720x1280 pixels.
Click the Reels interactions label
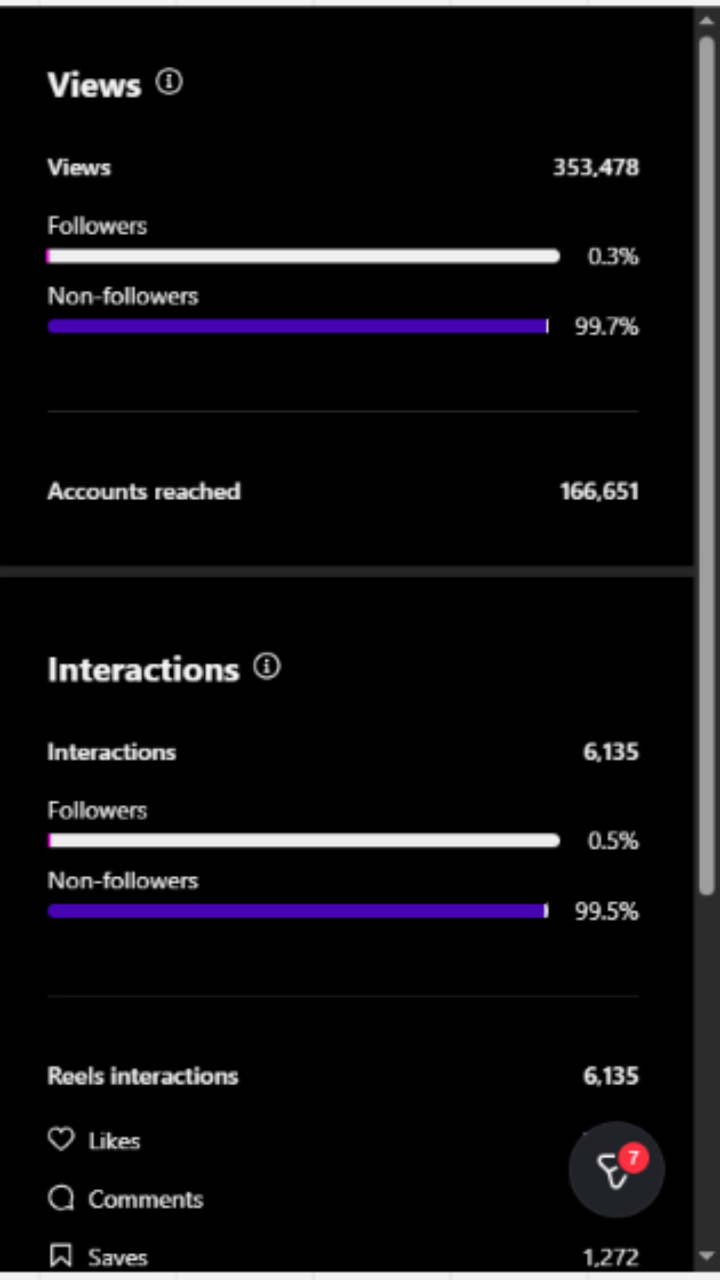[x=143, y=1076]
